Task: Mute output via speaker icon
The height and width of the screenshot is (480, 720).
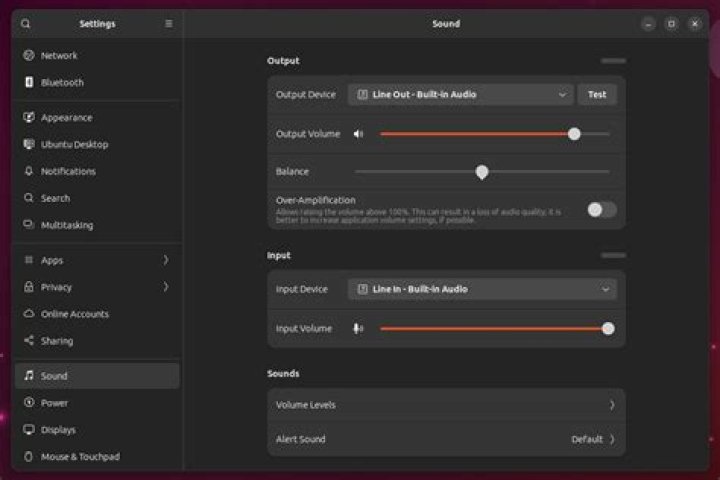Action: coord(358,134)
